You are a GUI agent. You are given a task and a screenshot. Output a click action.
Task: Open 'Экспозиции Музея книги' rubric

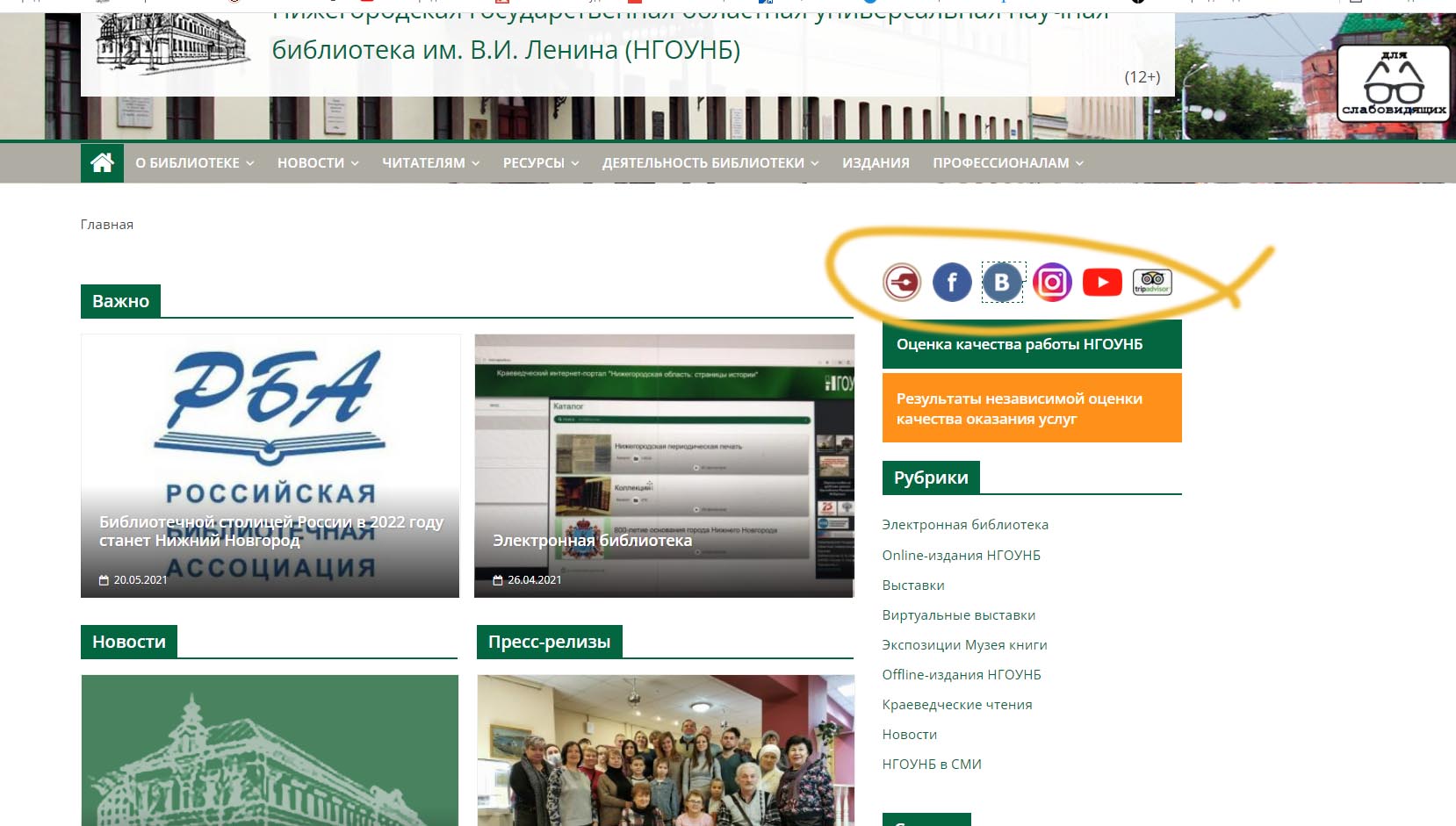[x=964, y=645]
